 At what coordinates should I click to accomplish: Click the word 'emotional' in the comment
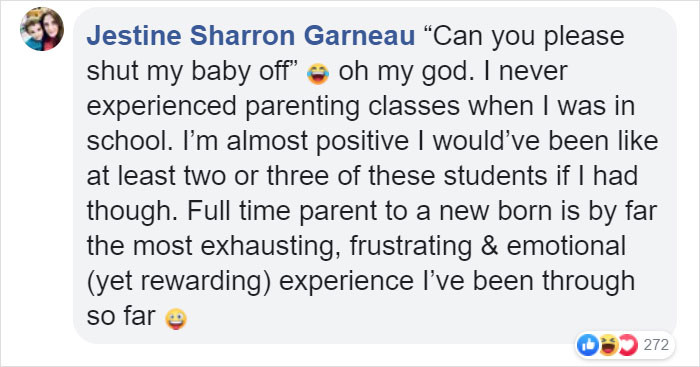[566, 246]
